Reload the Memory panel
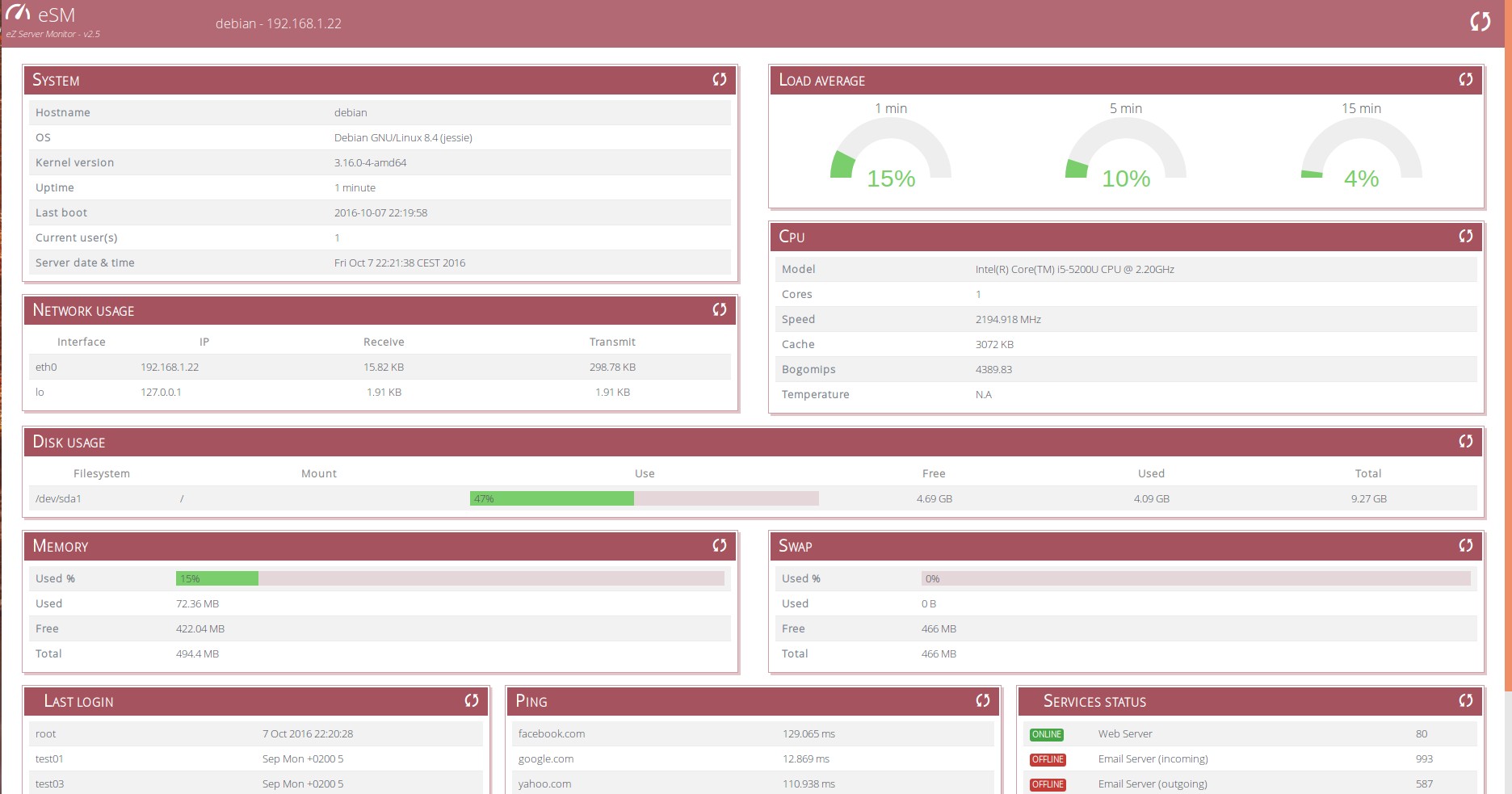The width and height of the screenshot is (1512, 794). pyautogui.click(x=719, y=545)
